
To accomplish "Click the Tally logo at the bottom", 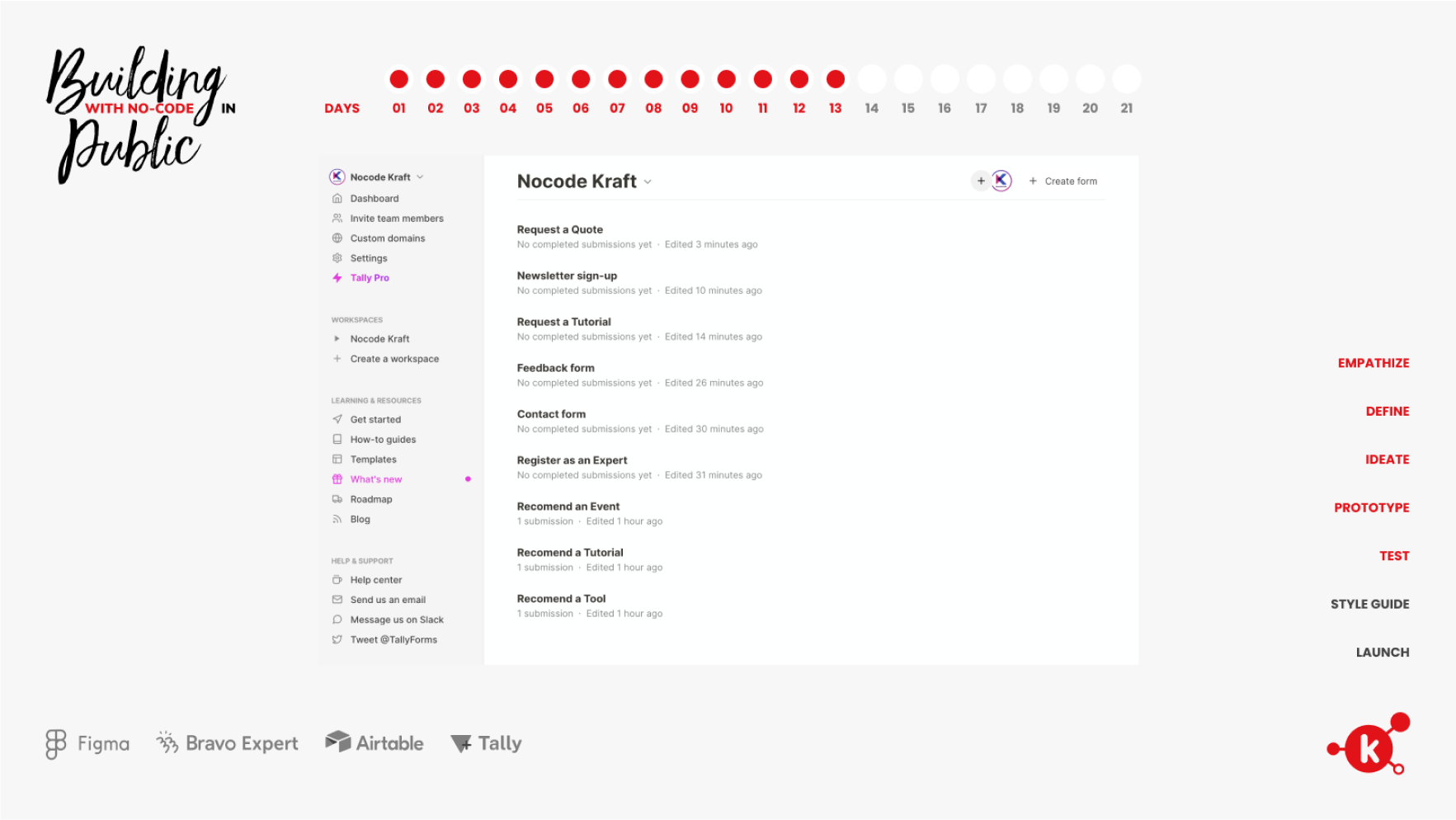I will point(487,743).
